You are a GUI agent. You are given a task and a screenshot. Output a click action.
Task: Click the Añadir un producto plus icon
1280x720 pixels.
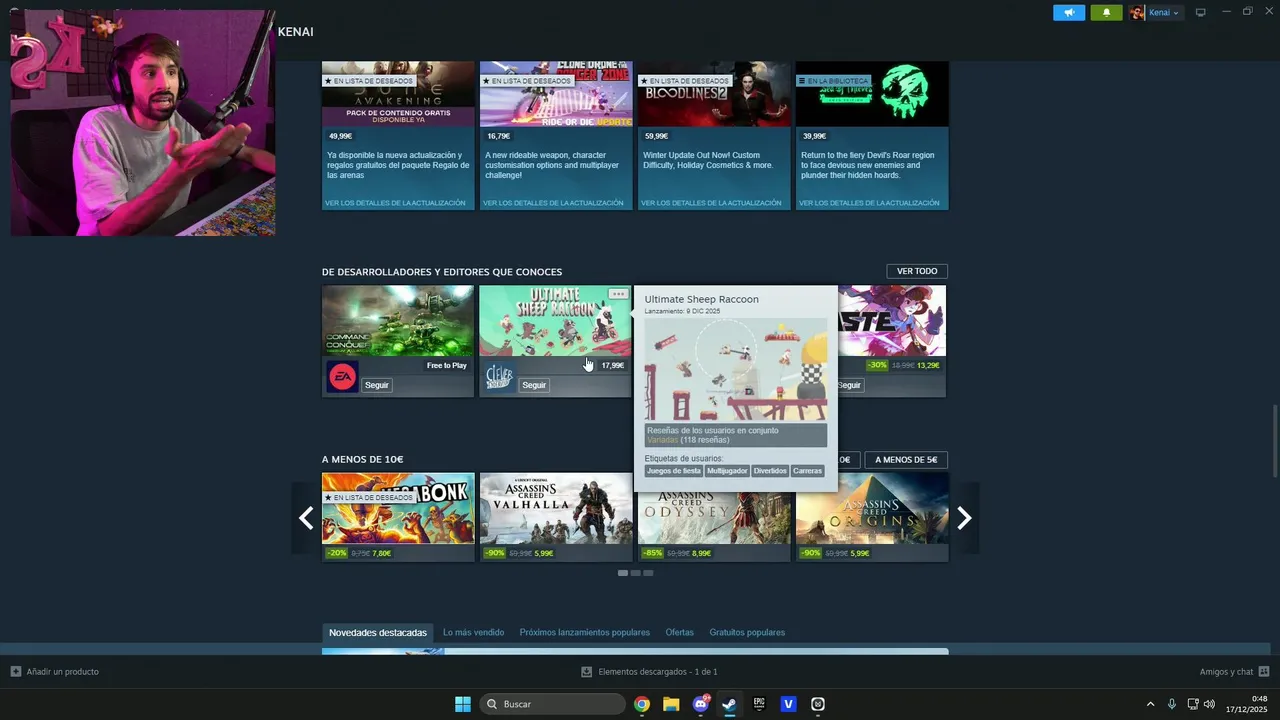click(15, 672)
